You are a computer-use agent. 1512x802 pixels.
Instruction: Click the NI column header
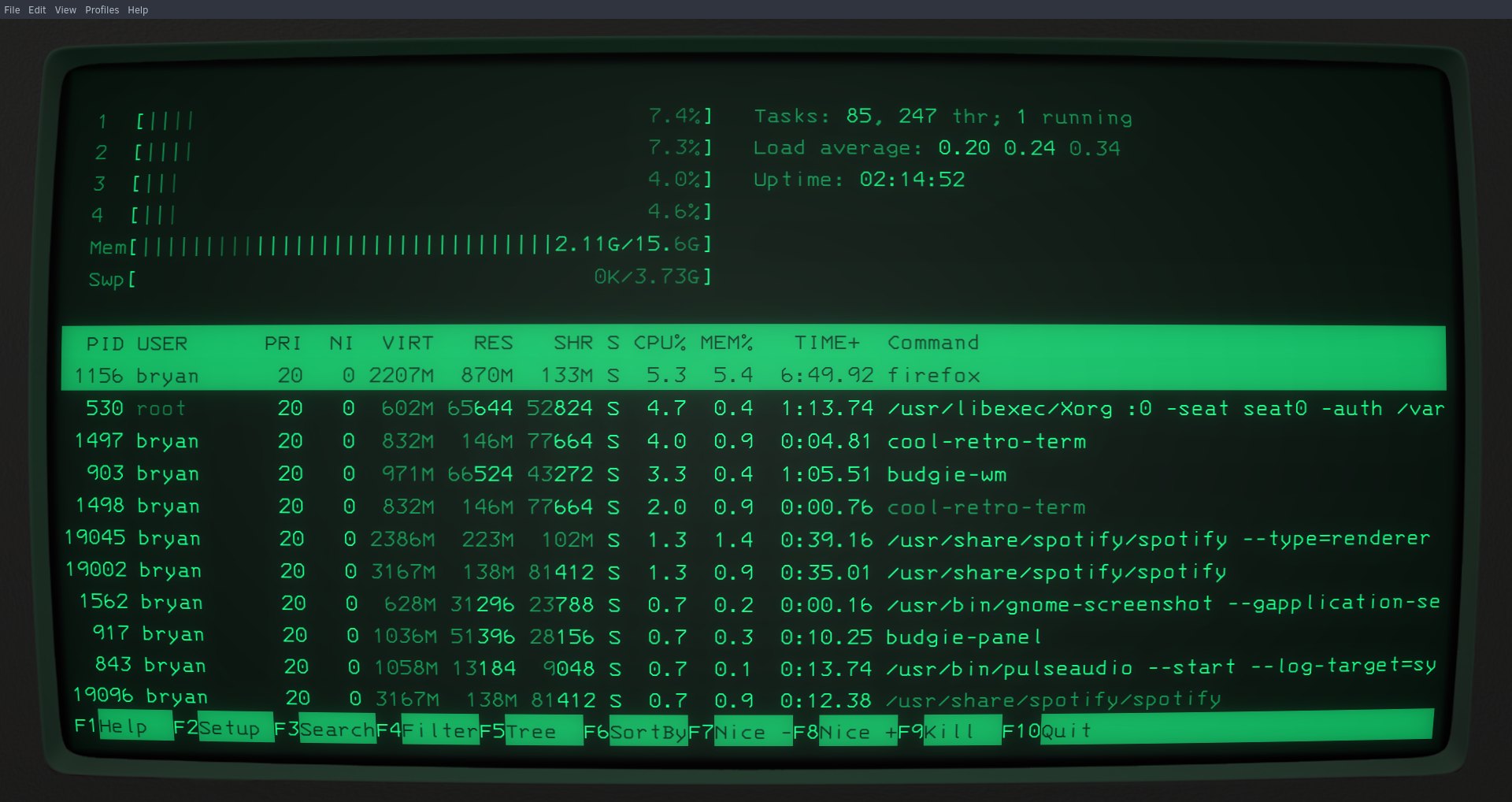coord(341,343)
